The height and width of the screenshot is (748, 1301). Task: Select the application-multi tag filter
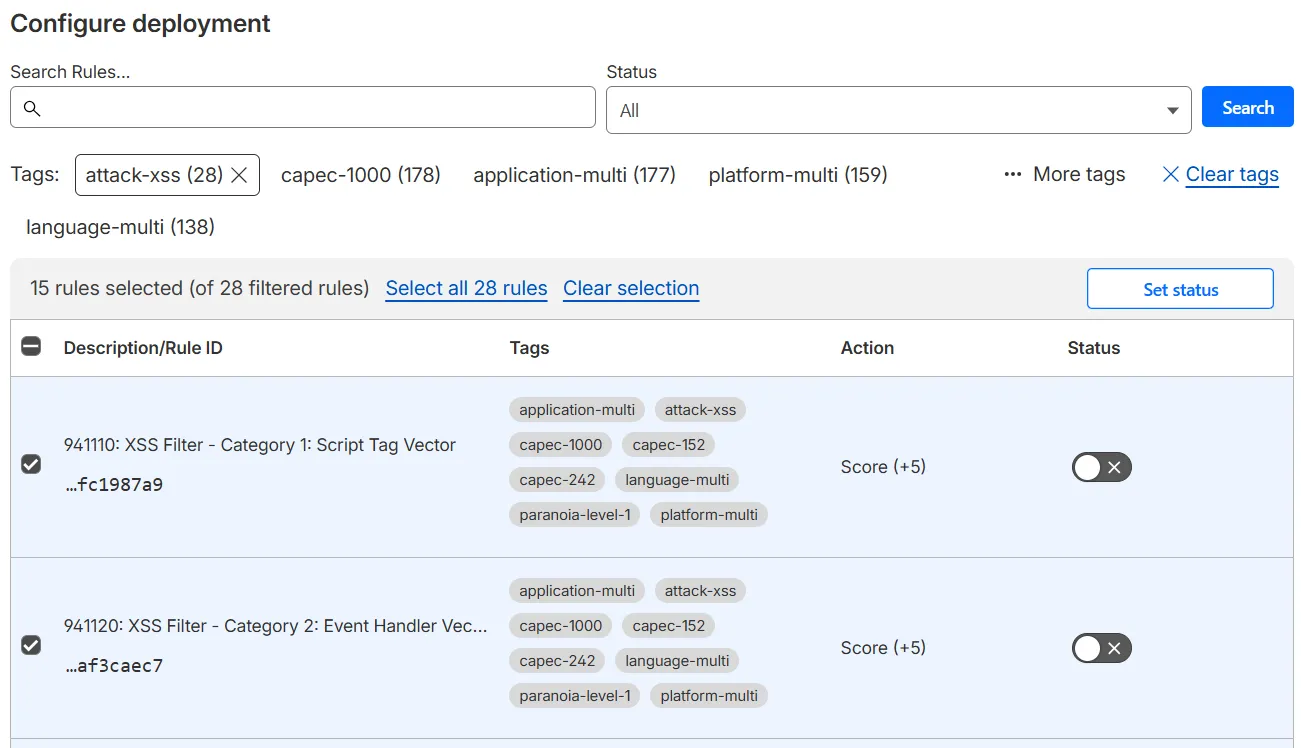click(x=574, y=174)
